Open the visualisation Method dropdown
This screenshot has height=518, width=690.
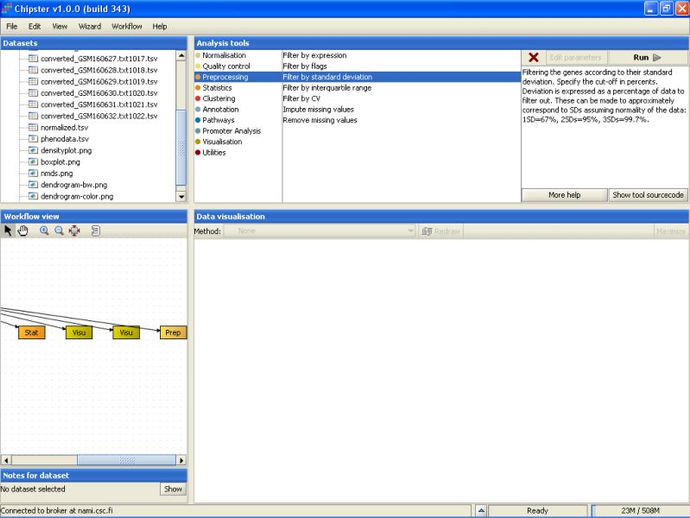click(319, 231)
